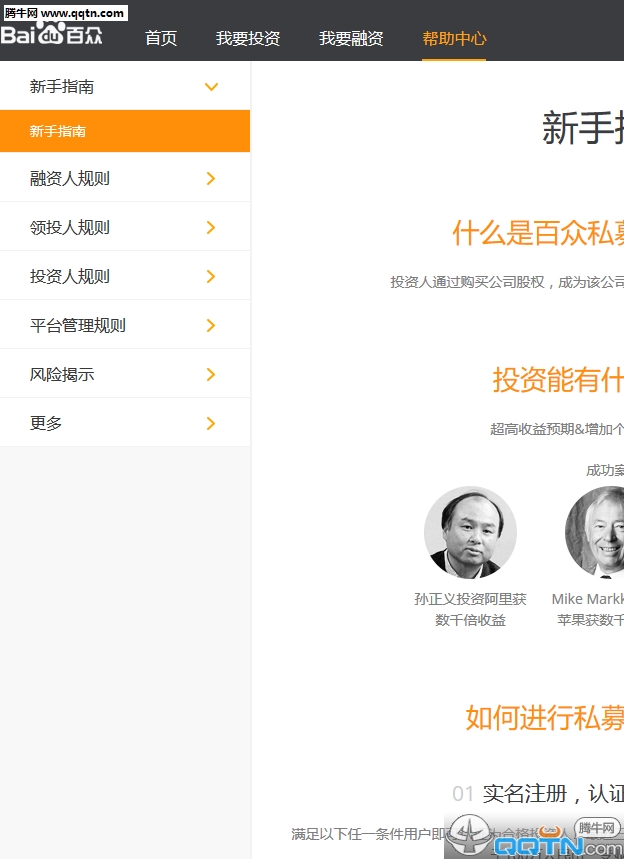Open the 首页 home tab
The width and height of the screenshot is (624, 859).
coord(161,38)
